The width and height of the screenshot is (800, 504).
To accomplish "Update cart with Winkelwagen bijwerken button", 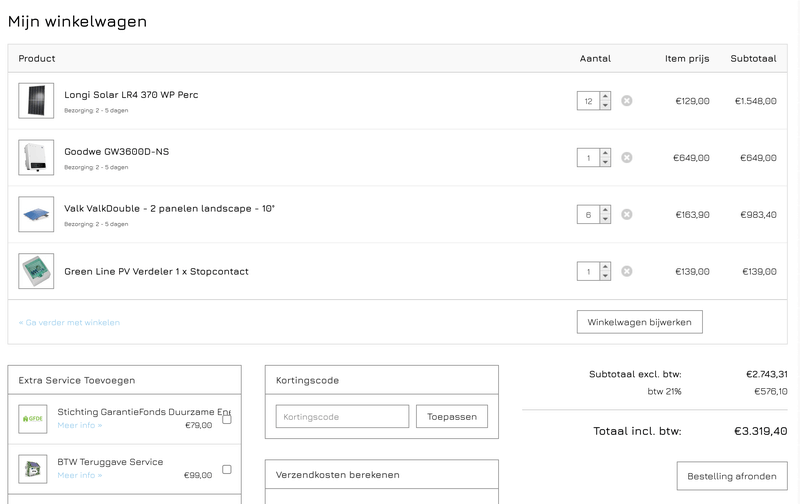I will point(639,322).
